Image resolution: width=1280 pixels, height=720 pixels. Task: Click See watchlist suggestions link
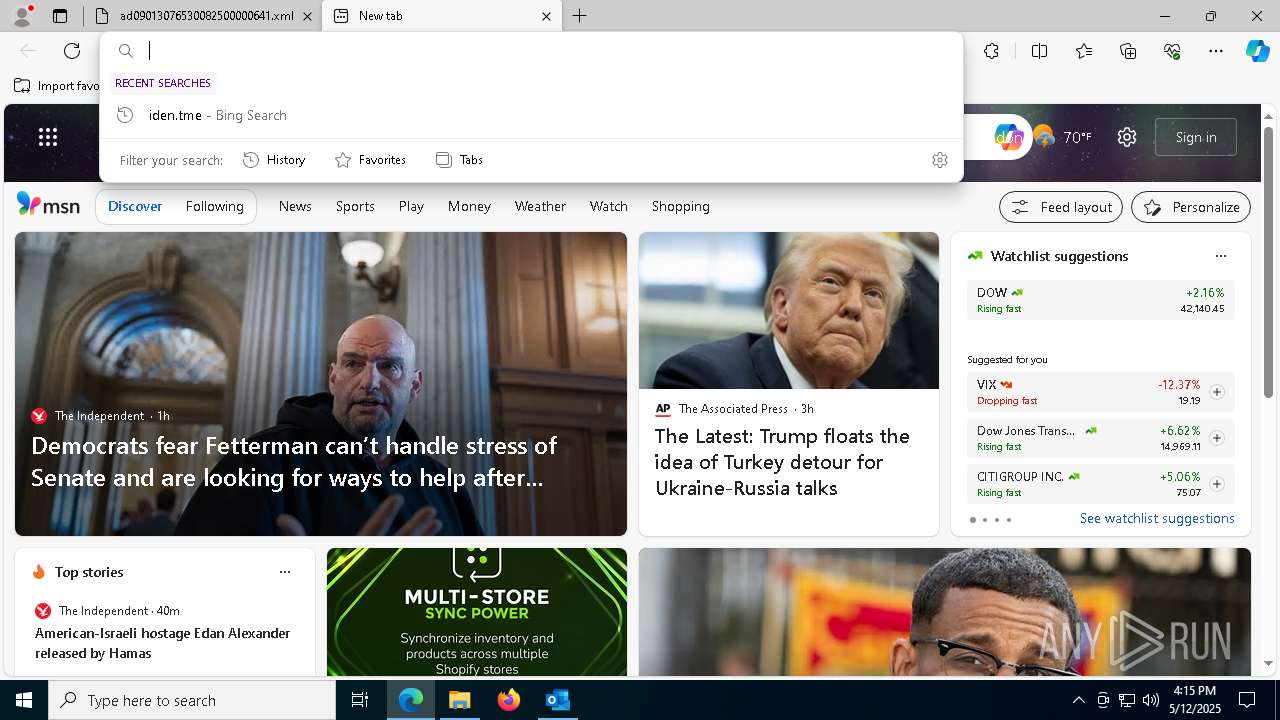click(x=1157, y=518)
